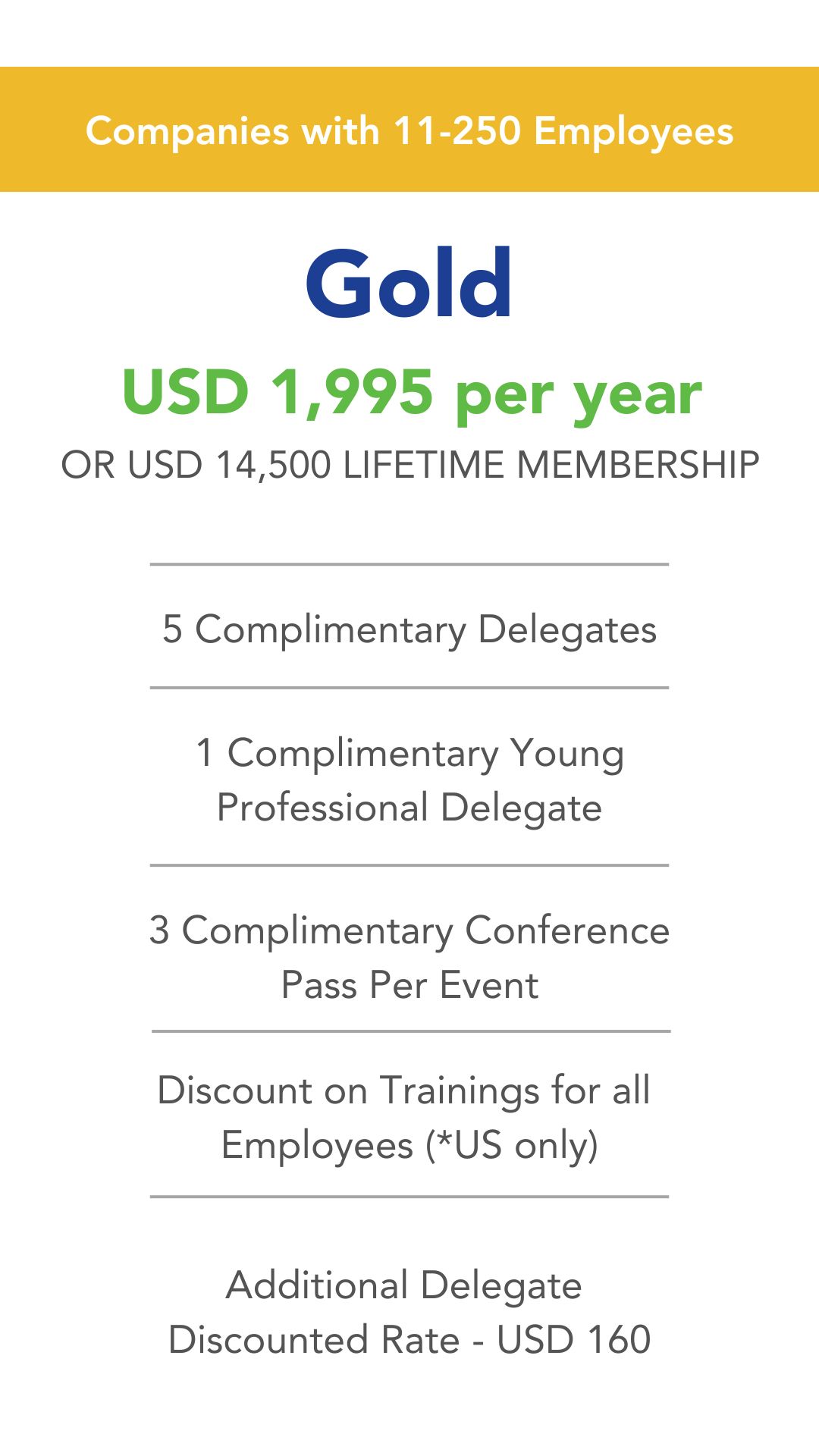The image size is (819, 1456).
Task: Click the "(*US only)" note
Action: pos(512,1145)
